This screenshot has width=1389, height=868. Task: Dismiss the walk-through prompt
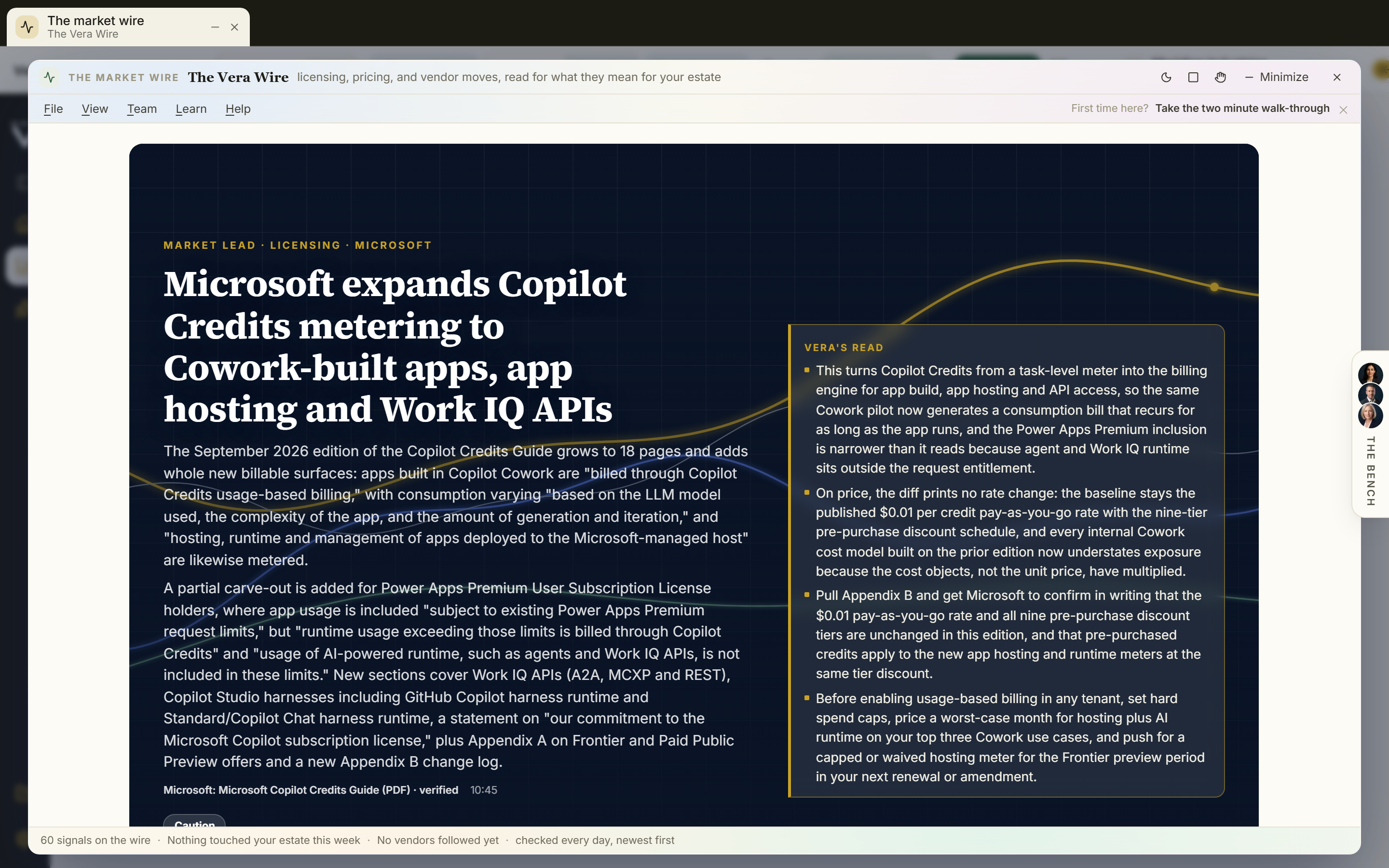pyautogui.click(x=1343, y=109)
